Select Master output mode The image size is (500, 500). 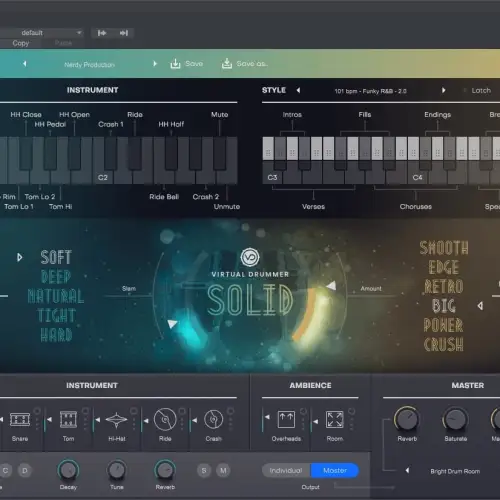click(x=335, y=470)
